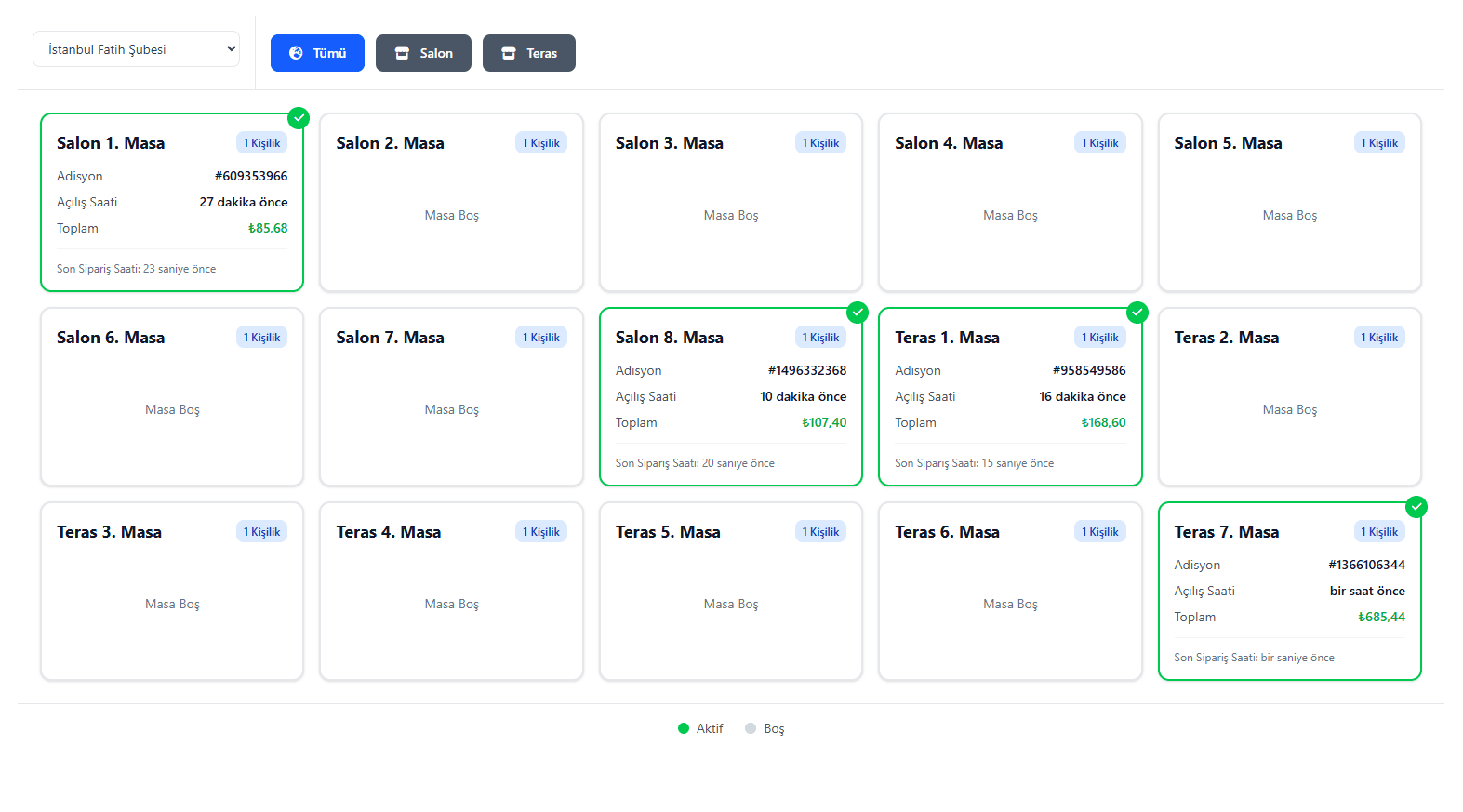Click the store icon on Teras button
The image size is (1463, 812).
[509, 53]
